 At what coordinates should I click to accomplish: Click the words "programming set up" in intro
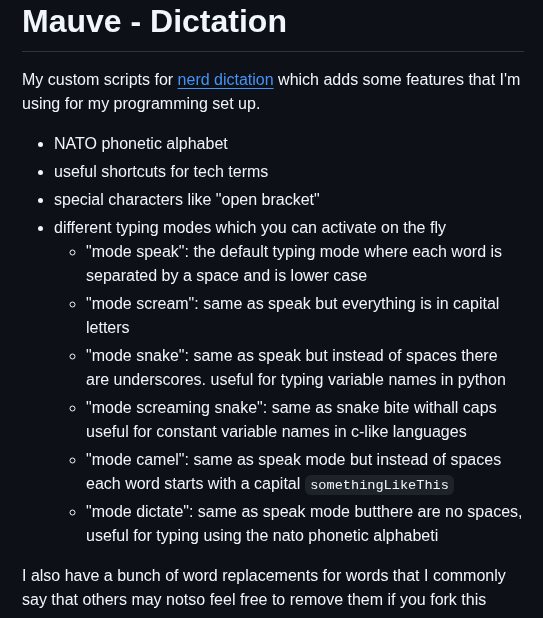coord(186,104)
